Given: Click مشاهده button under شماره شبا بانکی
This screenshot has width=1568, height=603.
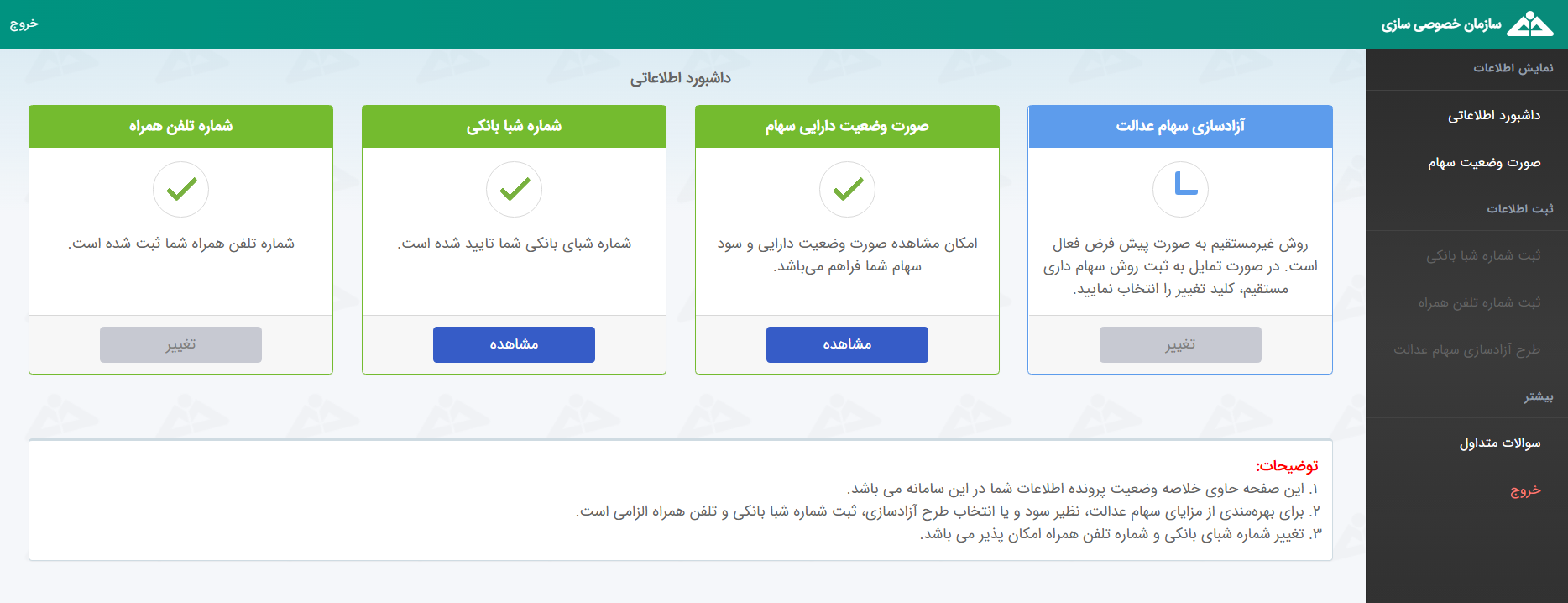Looking at the screenshot, I should point(514,344).
